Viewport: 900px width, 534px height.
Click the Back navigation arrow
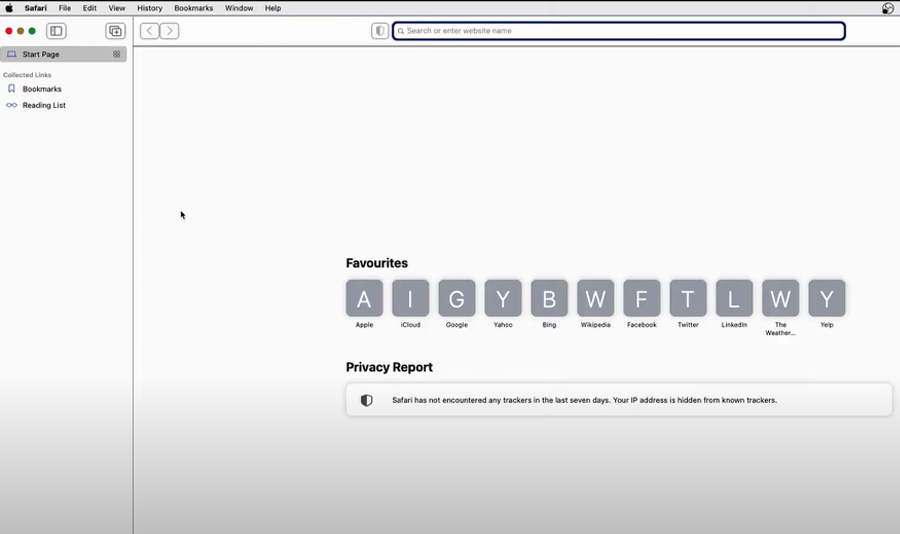click(x=149, y=31)
